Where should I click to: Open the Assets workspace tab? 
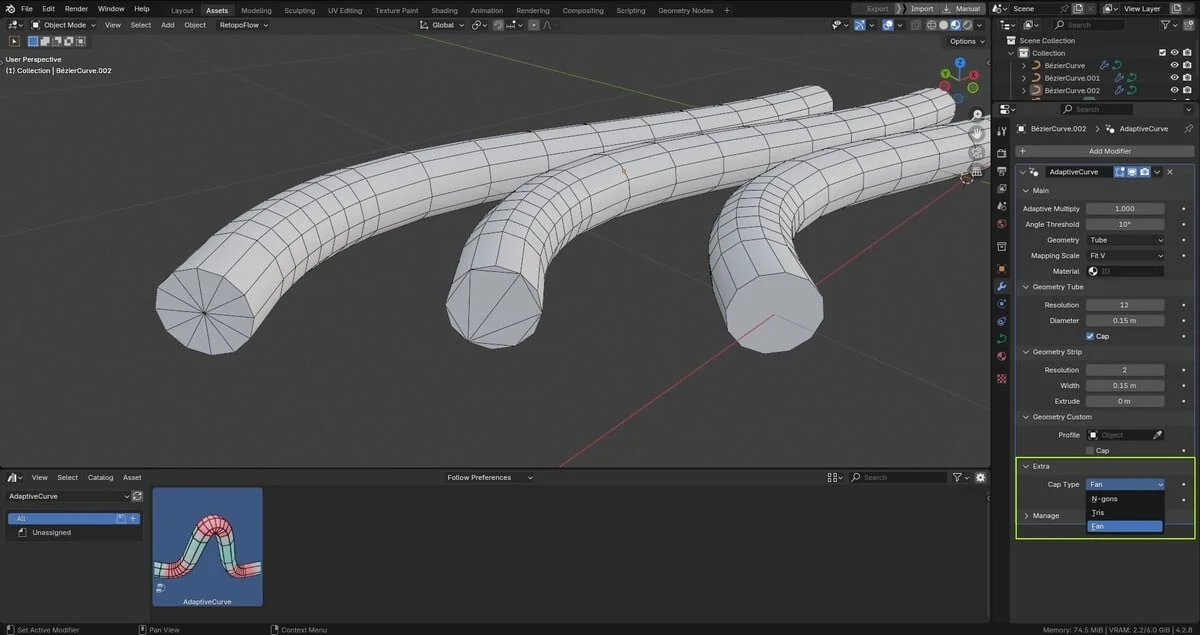pos(217,10)
